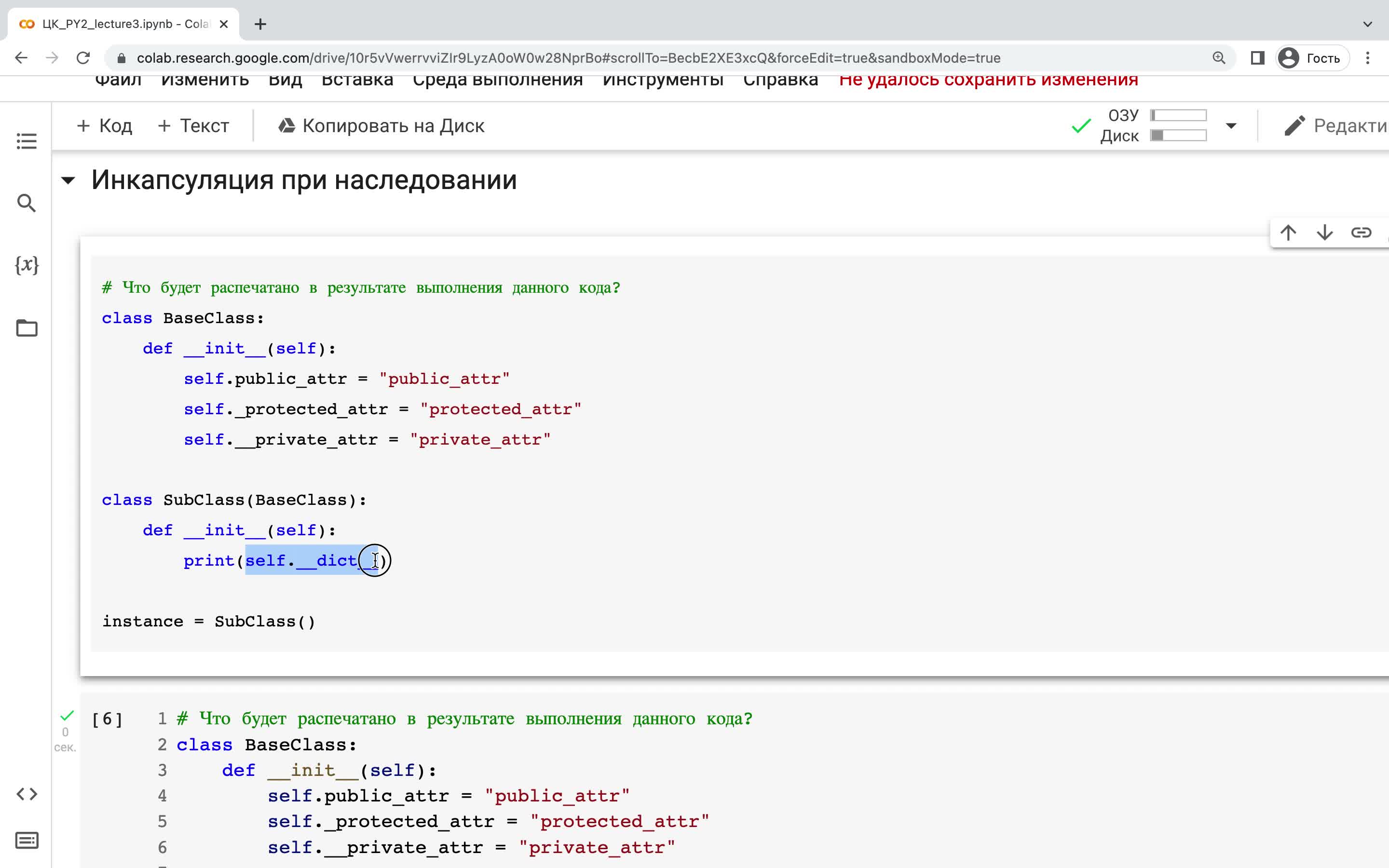Click class SubClass(BaseClass): line
Screen dimensions: 1389x868
[x=234, y=500]
